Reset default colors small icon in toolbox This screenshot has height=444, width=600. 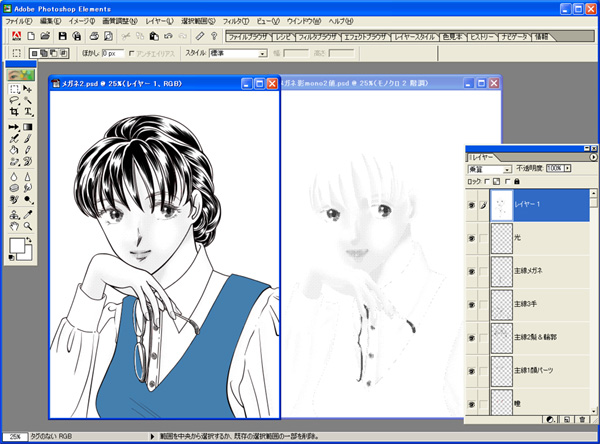(x=11, y=258)
